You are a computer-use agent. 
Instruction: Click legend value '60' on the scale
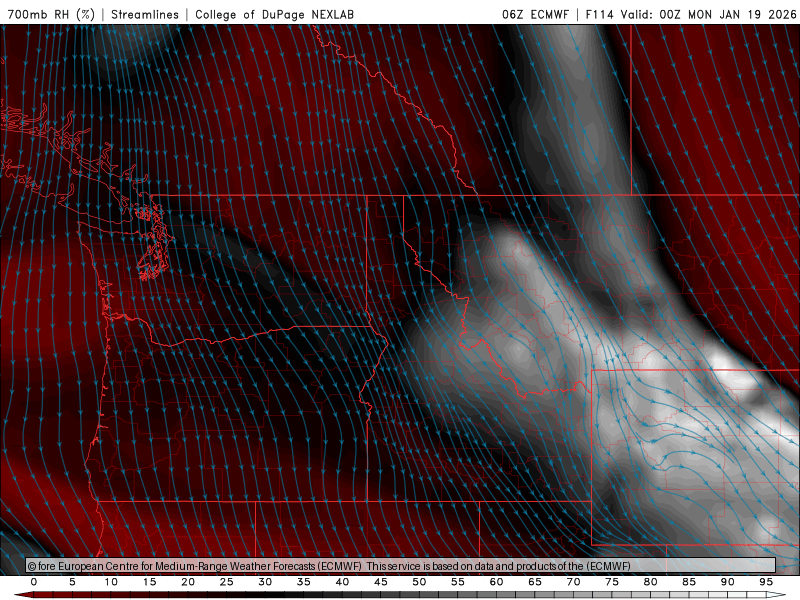pos(496,582)
